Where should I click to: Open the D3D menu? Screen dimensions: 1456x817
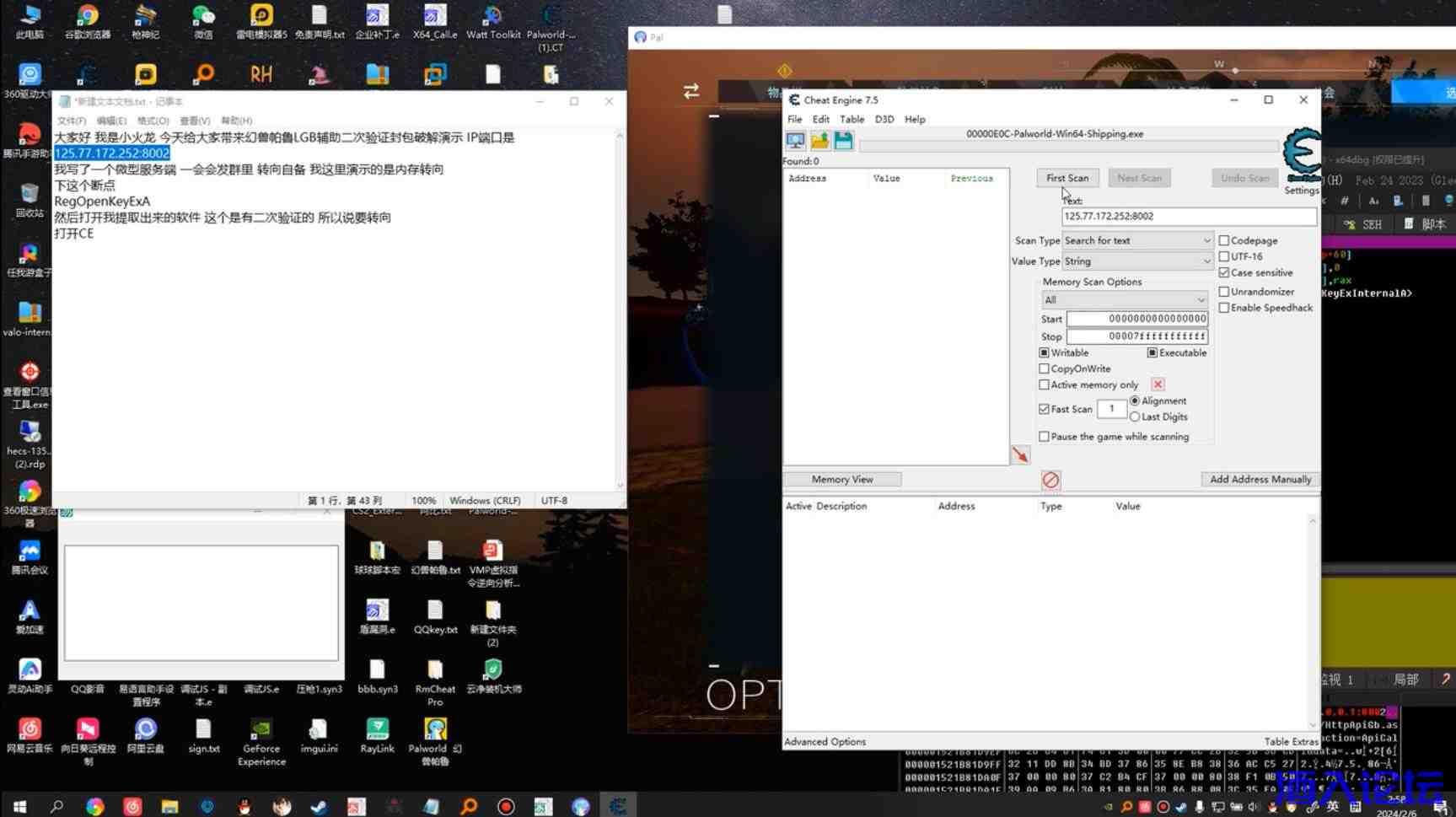click(x=884, y=120)
